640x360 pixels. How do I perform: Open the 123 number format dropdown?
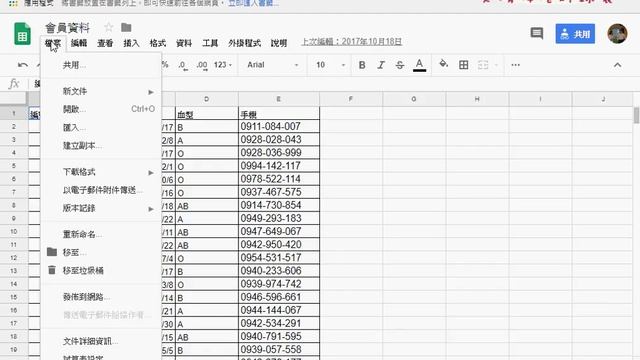(223, 65)
